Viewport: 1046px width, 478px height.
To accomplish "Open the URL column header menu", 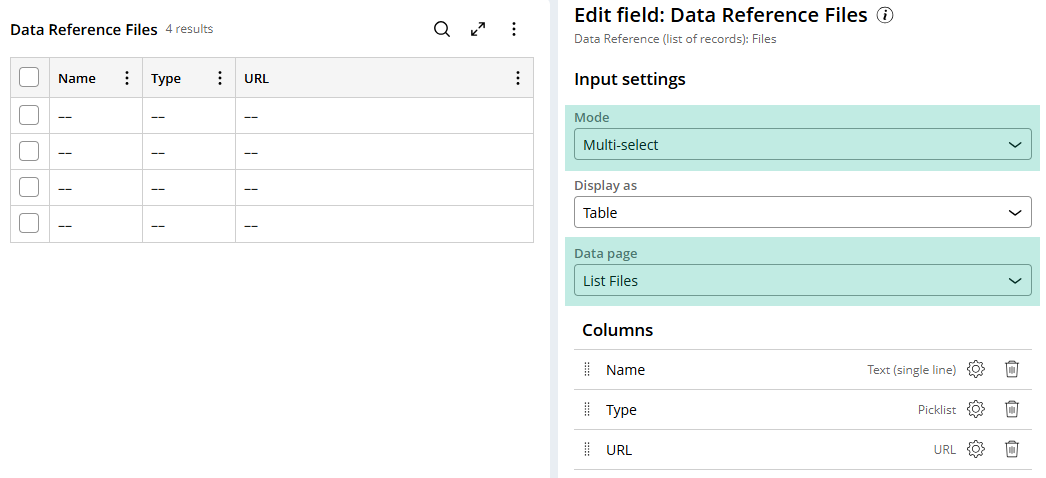I will click(x=518, y=78).
